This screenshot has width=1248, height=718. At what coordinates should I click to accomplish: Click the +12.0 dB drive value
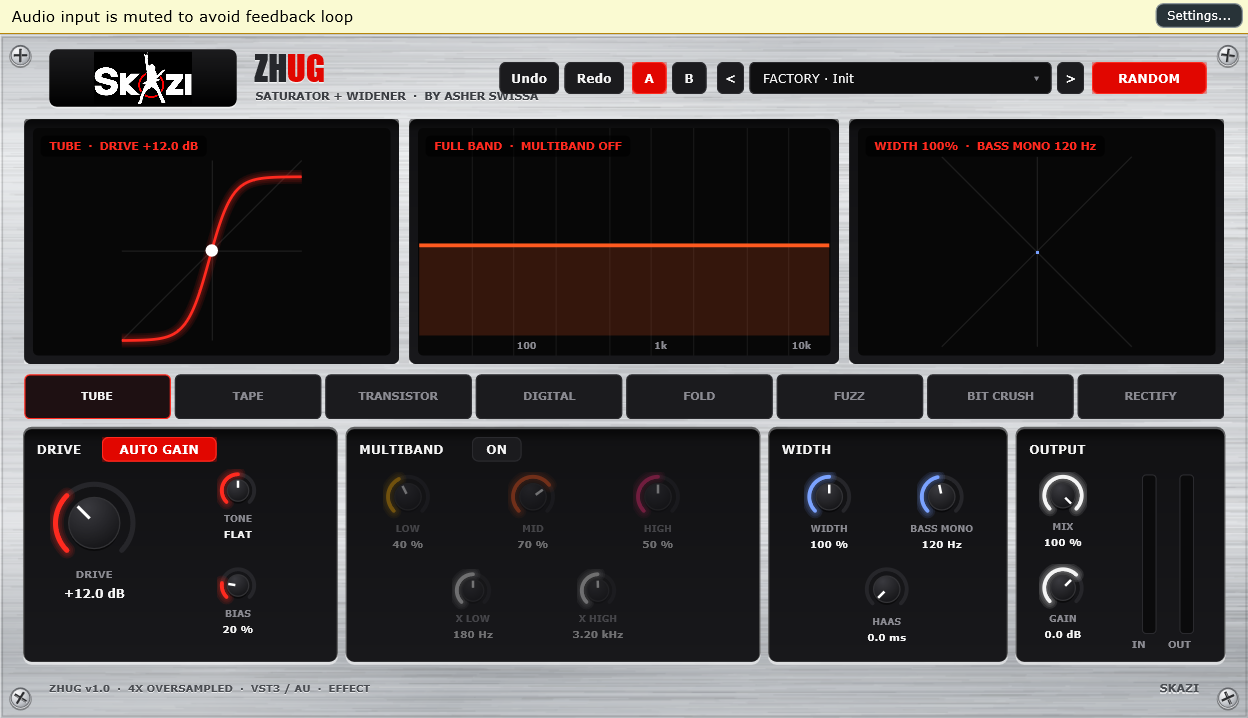click(94, 594)
